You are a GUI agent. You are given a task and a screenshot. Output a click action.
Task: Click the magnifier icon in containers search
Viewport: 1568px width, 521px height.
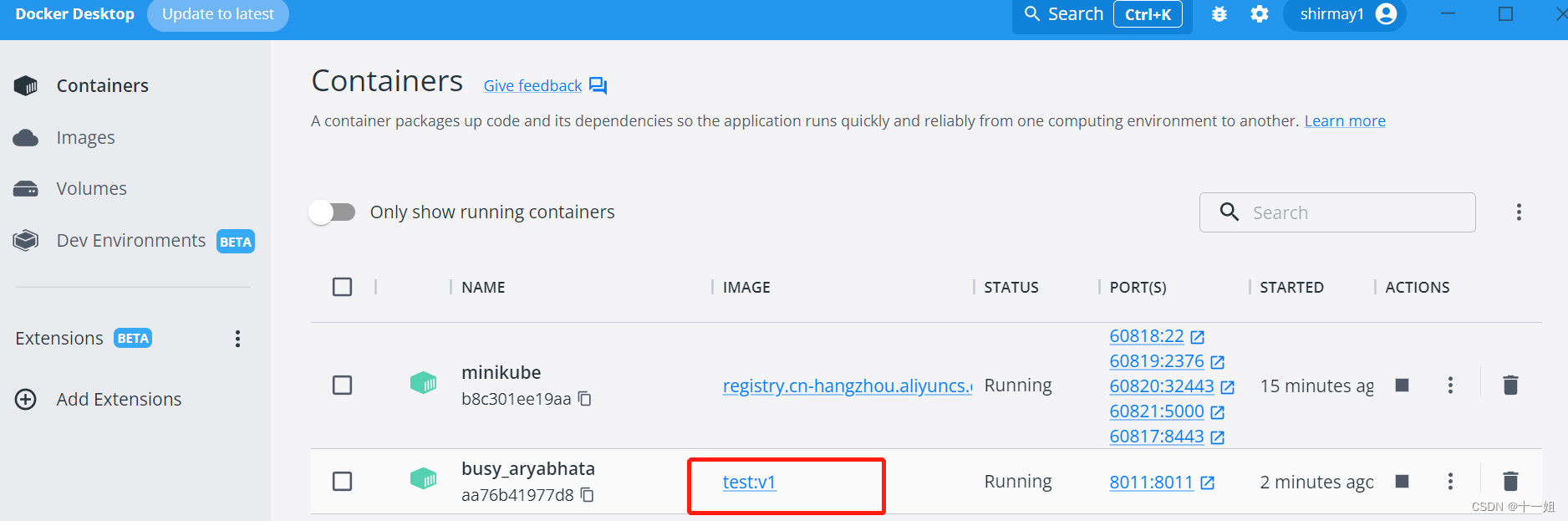(x=1229, y=212)
